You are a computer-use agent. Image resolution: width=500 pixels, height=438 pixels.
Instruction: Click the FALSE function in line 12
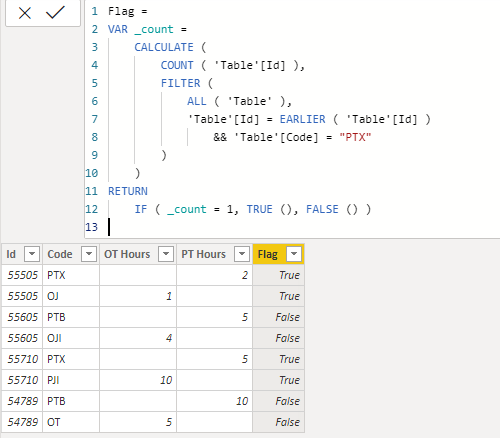[322, 209]
